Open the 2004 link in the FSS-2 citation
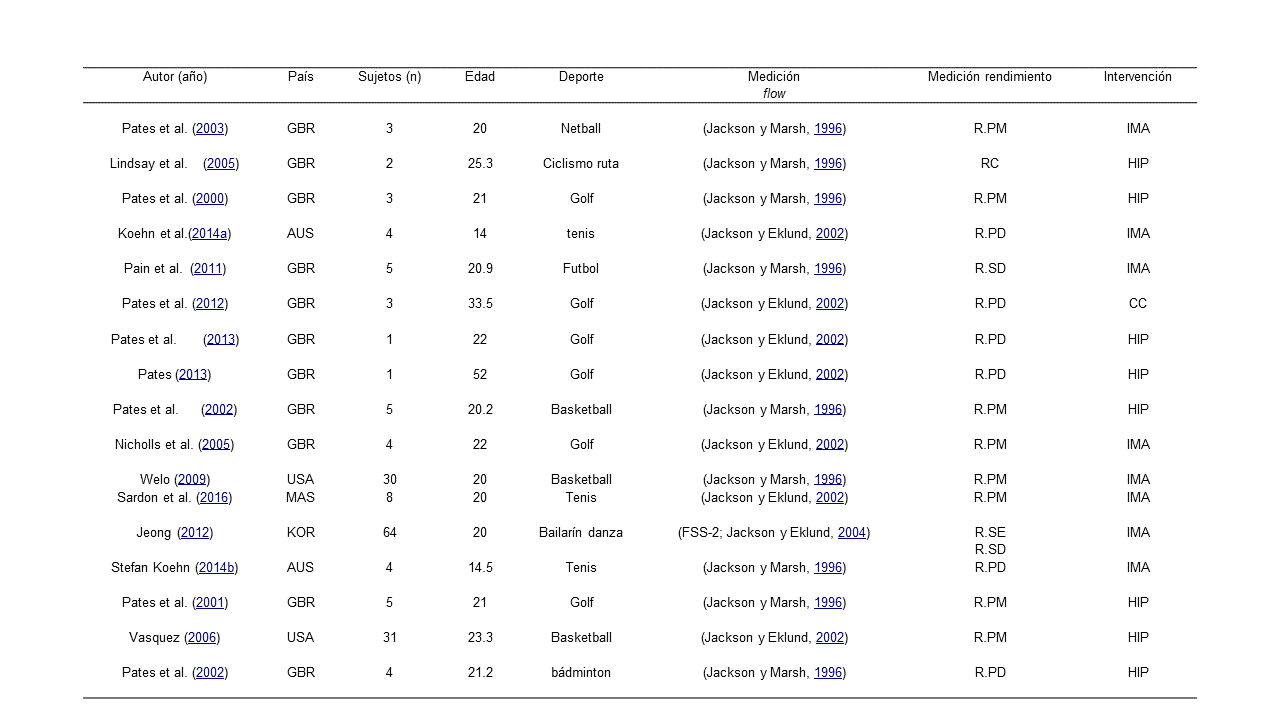 pyautogui.click(x=852, y=533)
